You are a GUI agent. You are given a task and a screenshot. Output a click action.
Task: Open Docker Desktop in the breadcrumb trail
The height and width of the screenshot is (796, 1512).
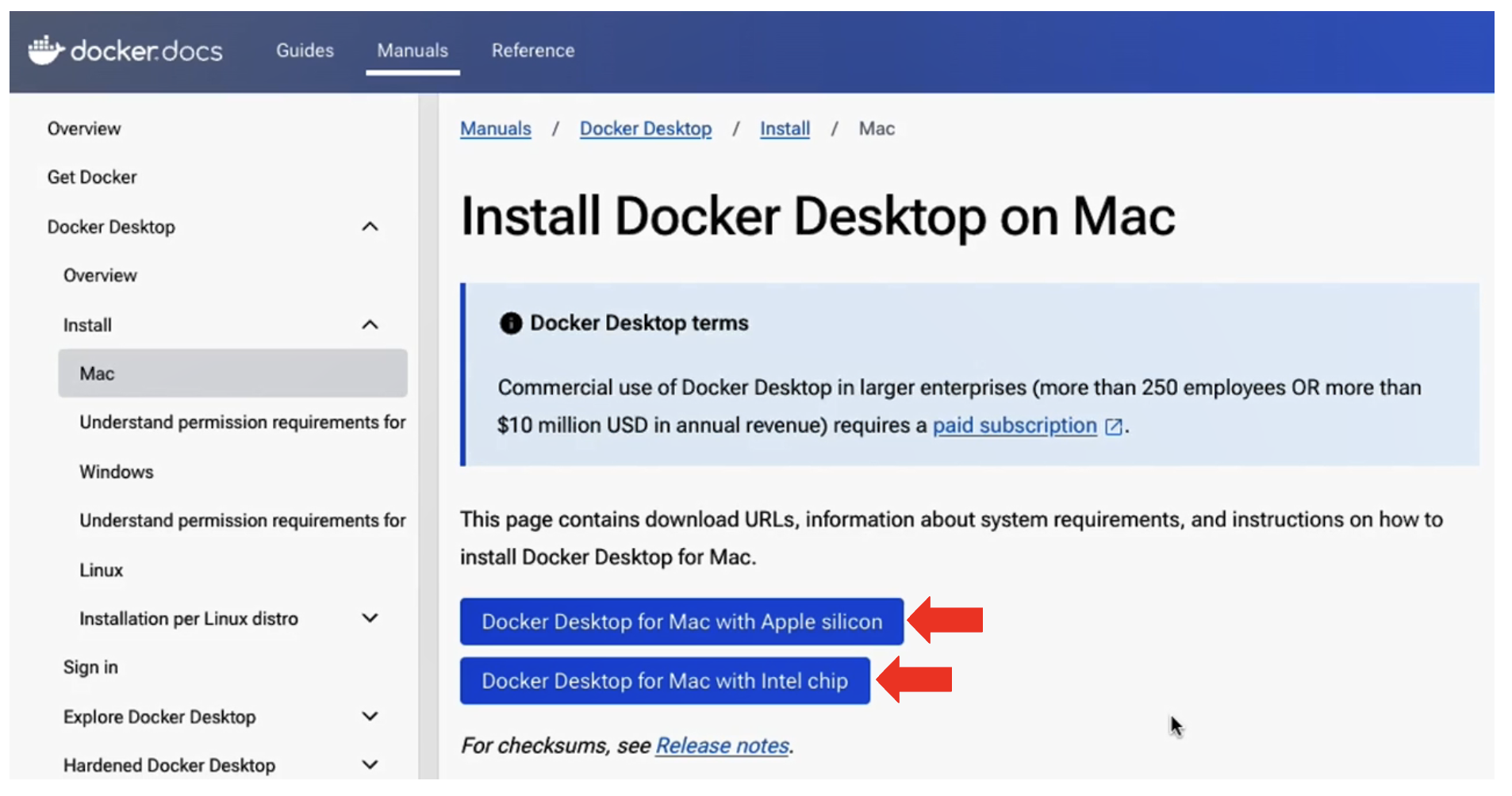(645, 128)
